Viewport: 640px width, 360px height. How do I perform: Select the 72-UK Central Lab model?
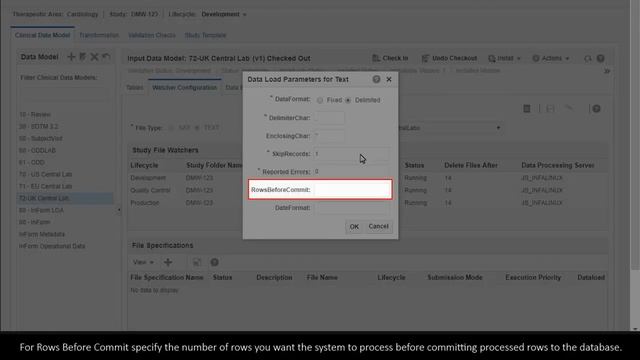(x=65, y=198)
